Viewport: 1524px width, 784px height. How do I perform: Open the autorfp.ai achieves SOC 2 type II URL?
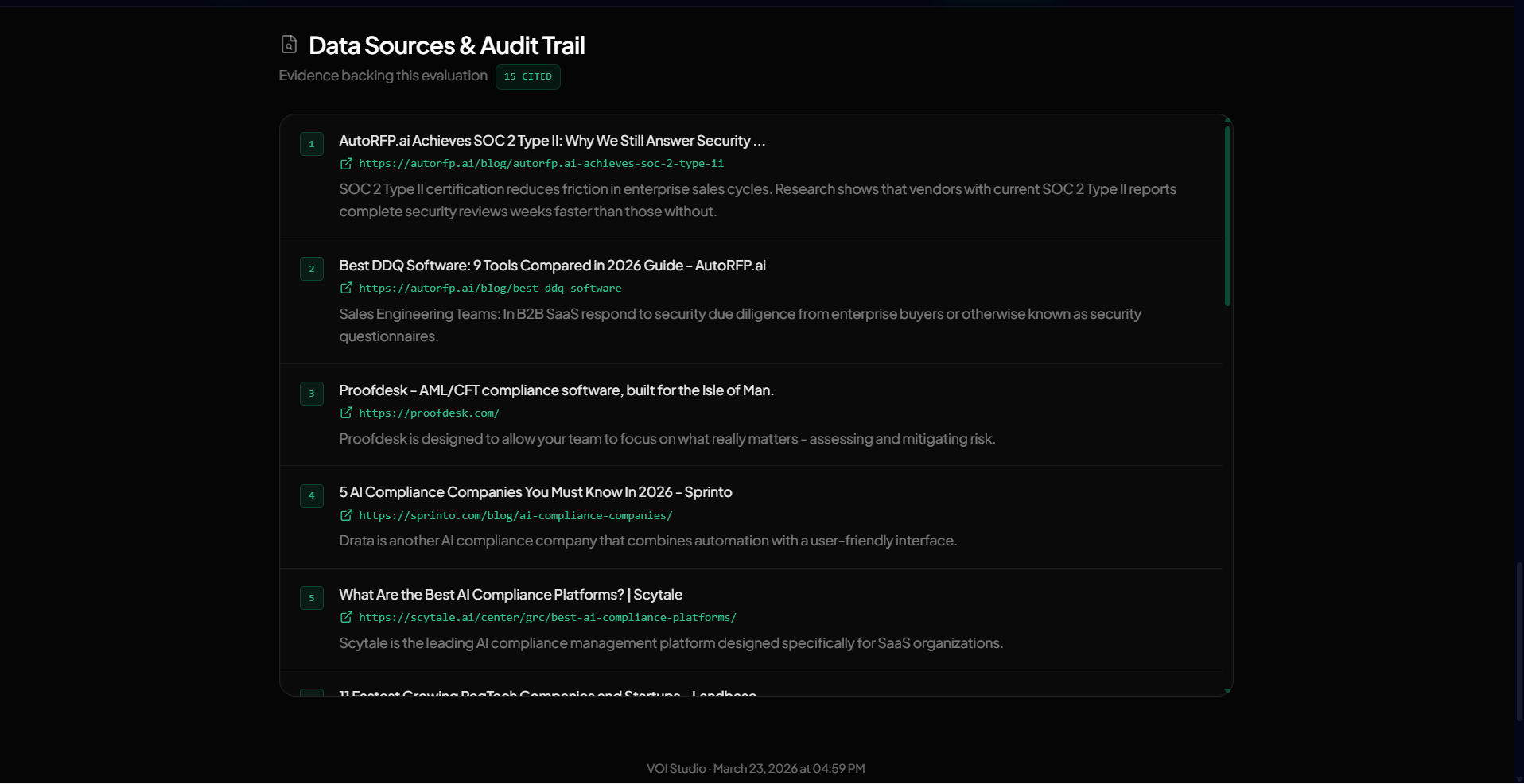click(541, 164)
